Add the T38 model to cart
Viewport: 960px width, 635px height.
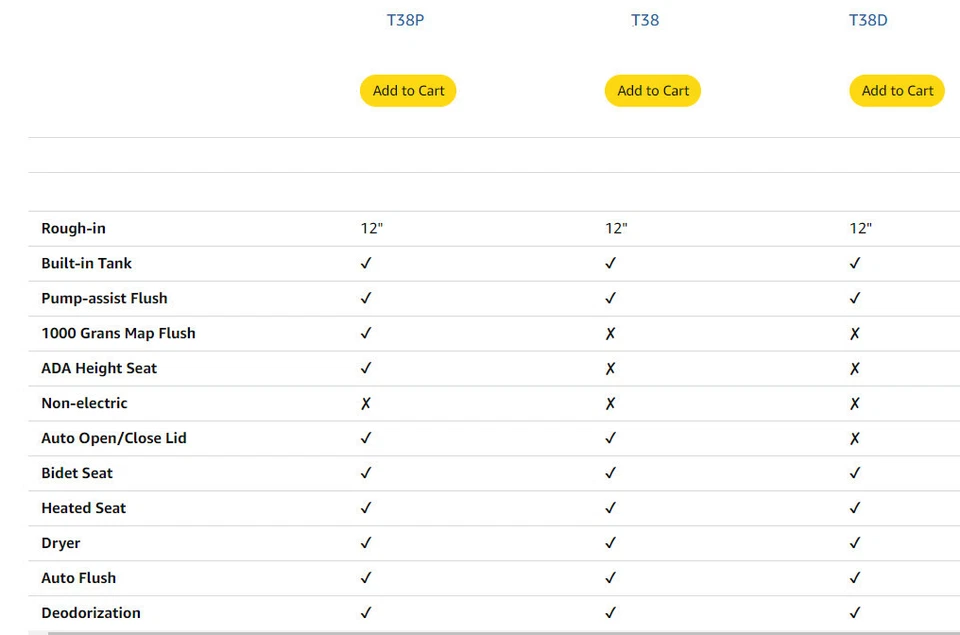click(653, 91)
